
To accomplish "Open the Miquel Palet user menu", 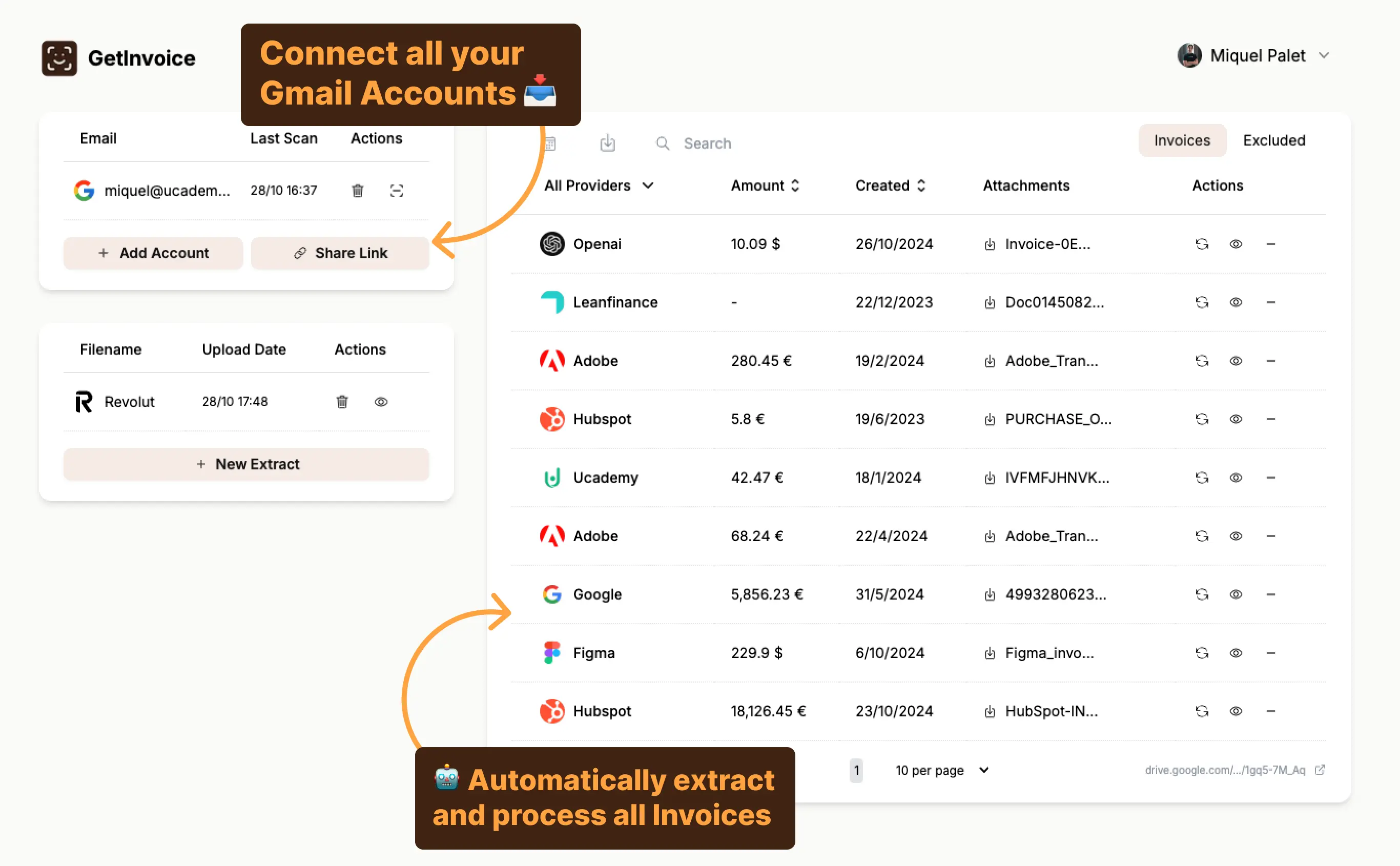I will pyautogui.click(x=1253, y=55).
